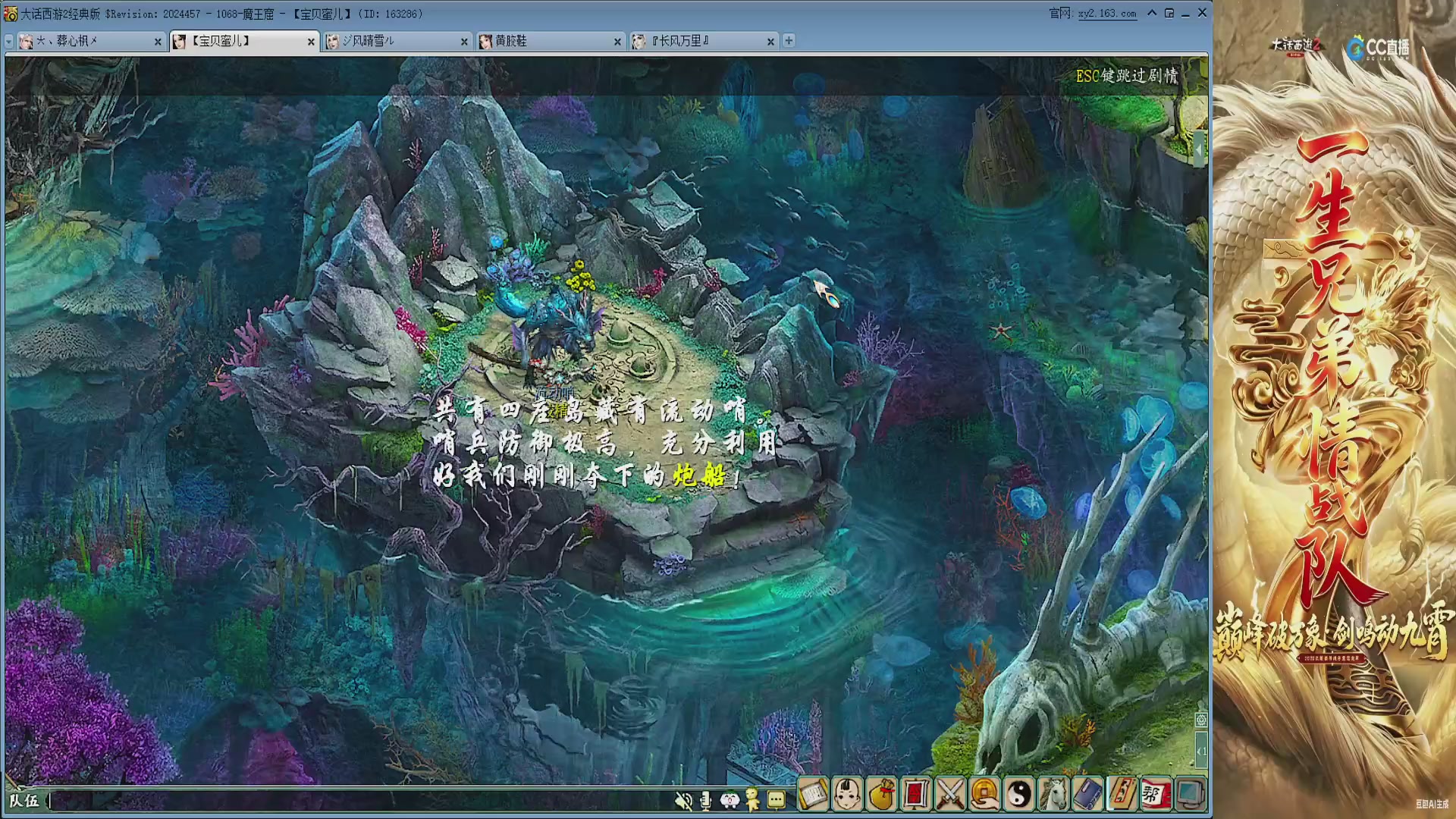Viewport: 1456px width, 819px height.
Task: Toggle the microphone voice icon
Action: pos(706,800)
